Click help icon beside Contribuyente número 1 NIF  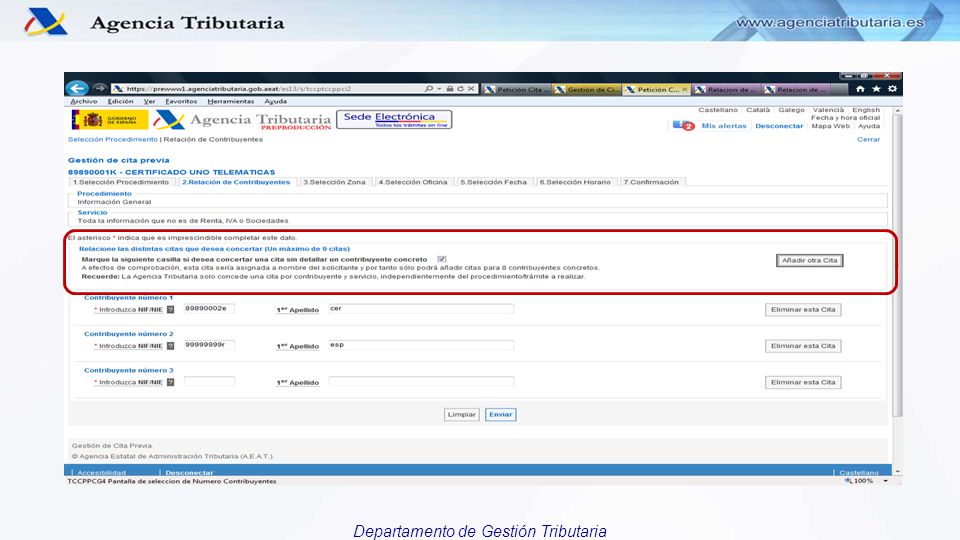[170, 310]
